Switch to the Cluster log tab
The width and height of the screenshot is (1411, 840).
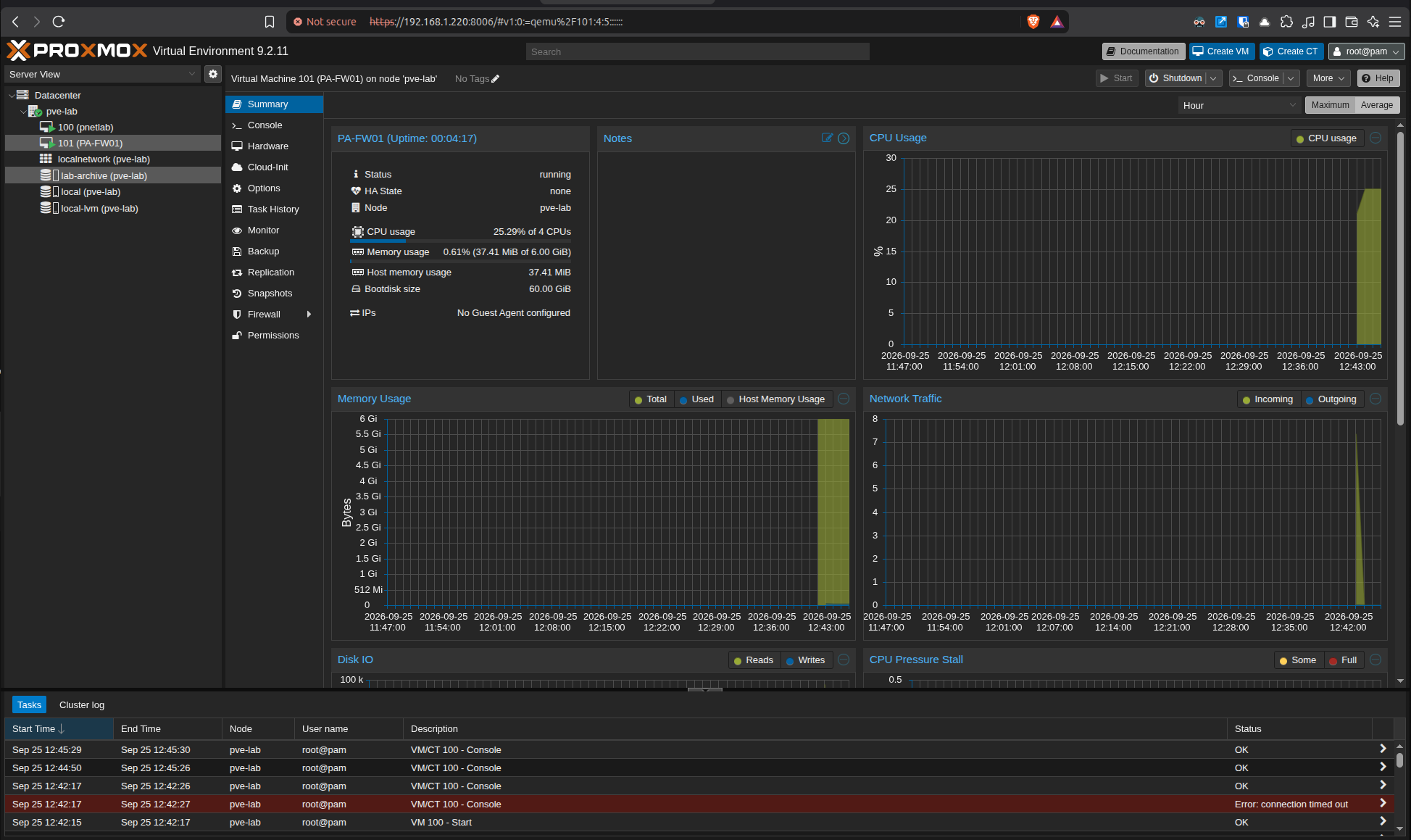tap(82, 704)
